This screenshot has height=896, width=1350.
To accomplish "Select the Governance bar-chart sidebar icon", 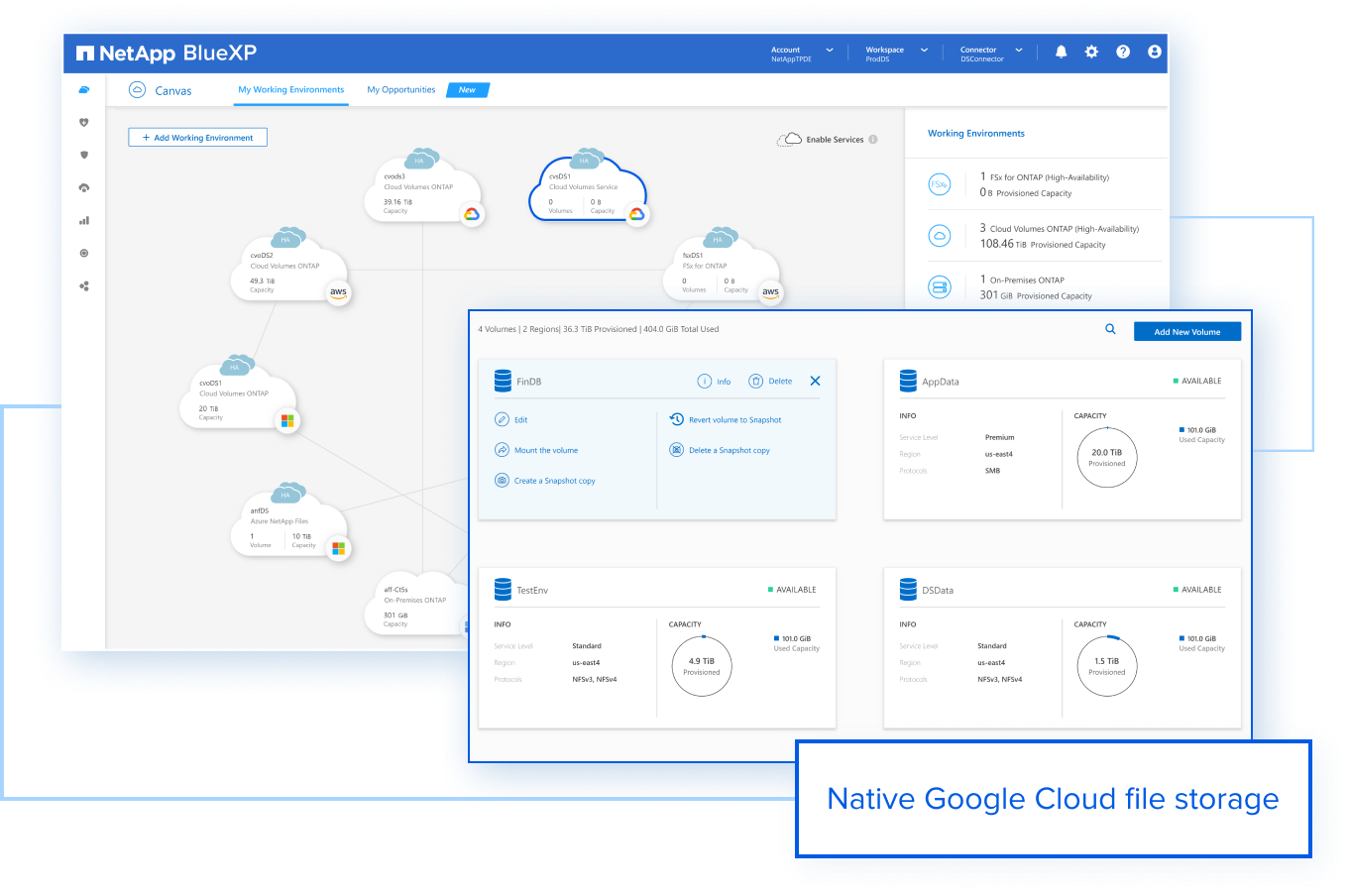I will 84,220.
